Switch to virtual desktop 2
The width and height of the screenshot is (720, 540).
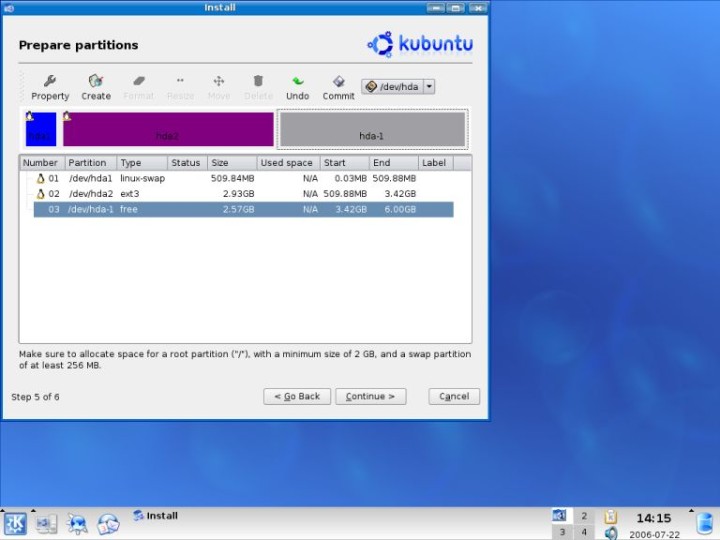pyautogui.click(x=584, y=515)
